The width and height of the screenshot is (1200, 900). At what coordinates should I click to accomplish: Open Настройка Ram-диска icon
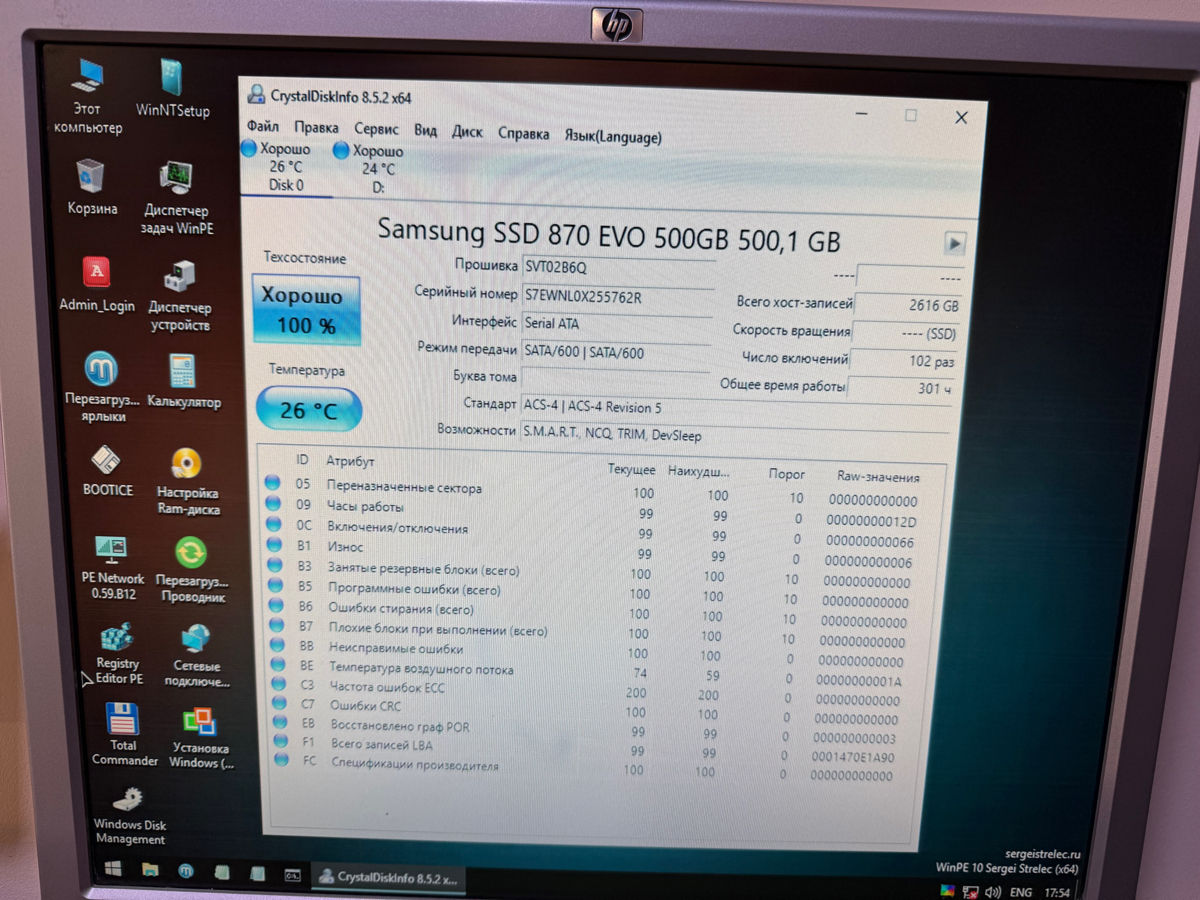[x=187, y=468]
